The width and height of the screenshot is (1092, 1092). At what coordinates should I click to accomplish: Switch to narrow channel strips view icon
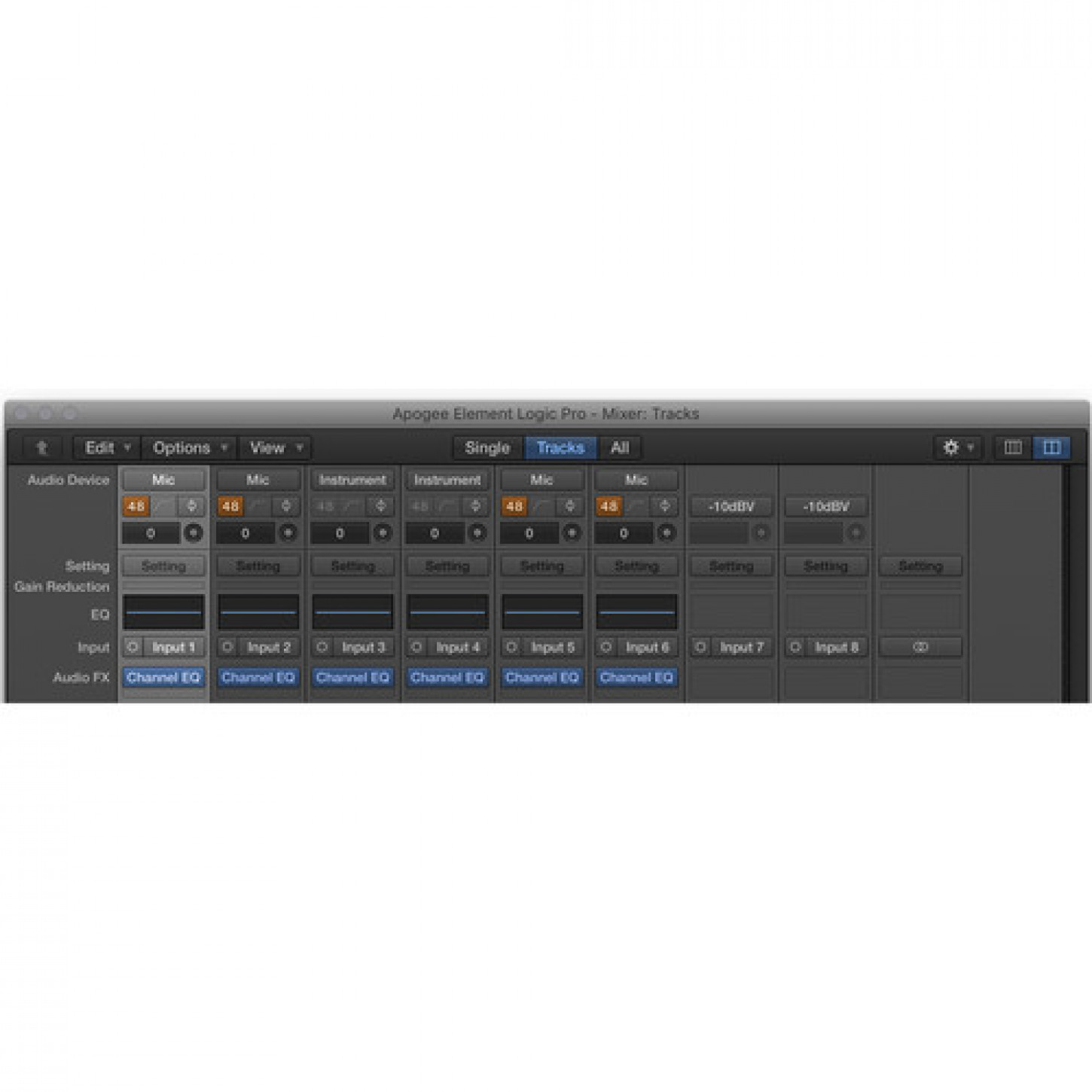[x=1013, y=448]
